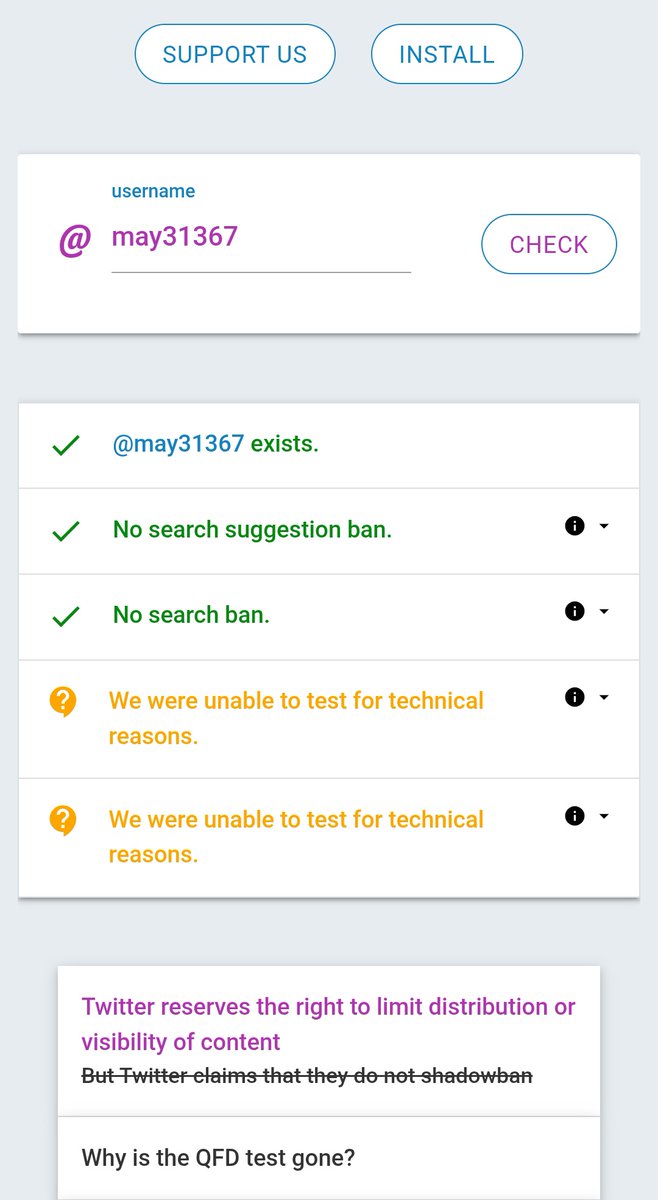This screenshot has height=1200, width=658.
Task: Click the green checkmark on No search ban
Action: point(65,617)
